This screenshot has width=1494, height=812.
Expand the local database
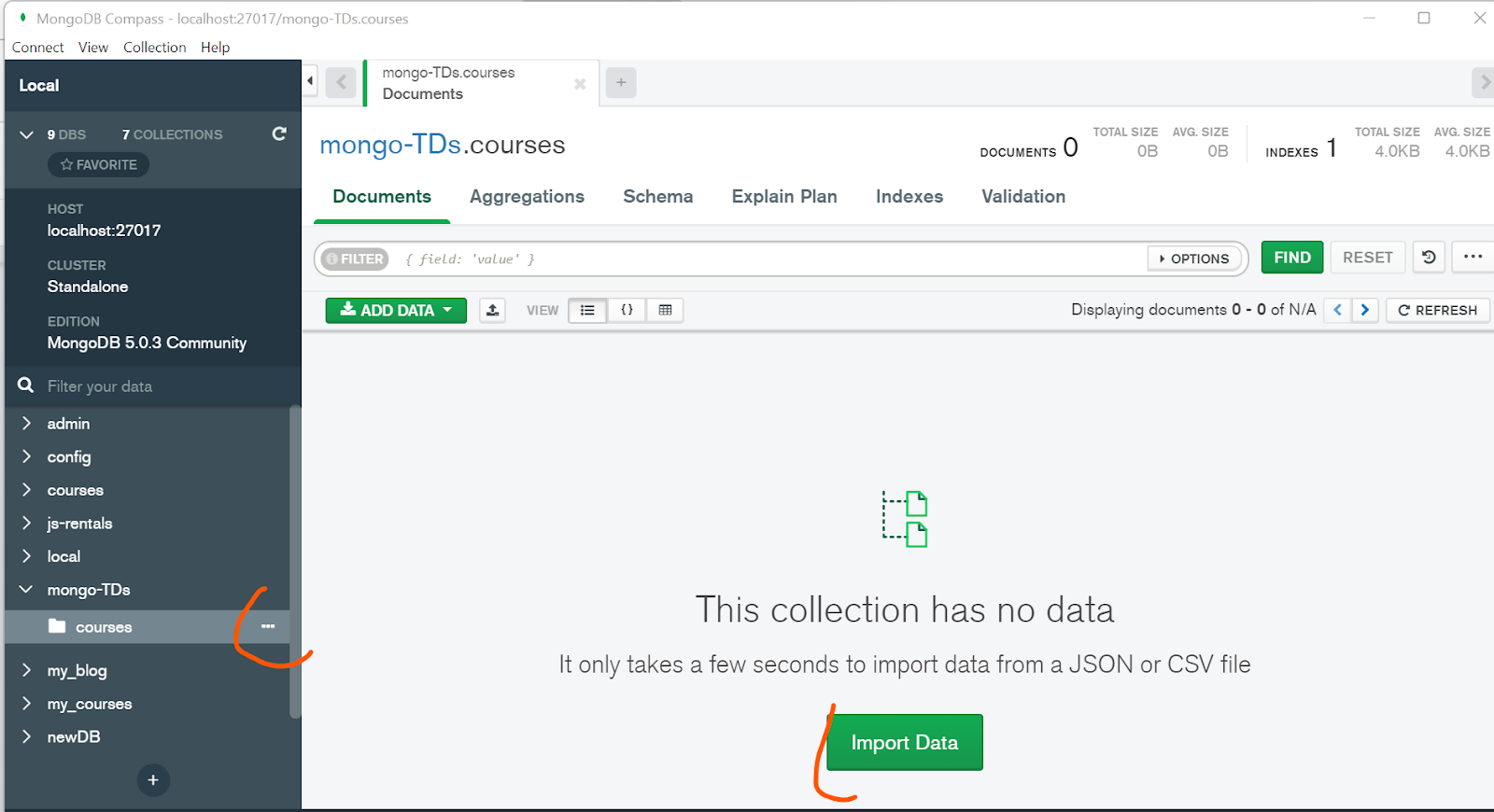click(x=27, y=555)
